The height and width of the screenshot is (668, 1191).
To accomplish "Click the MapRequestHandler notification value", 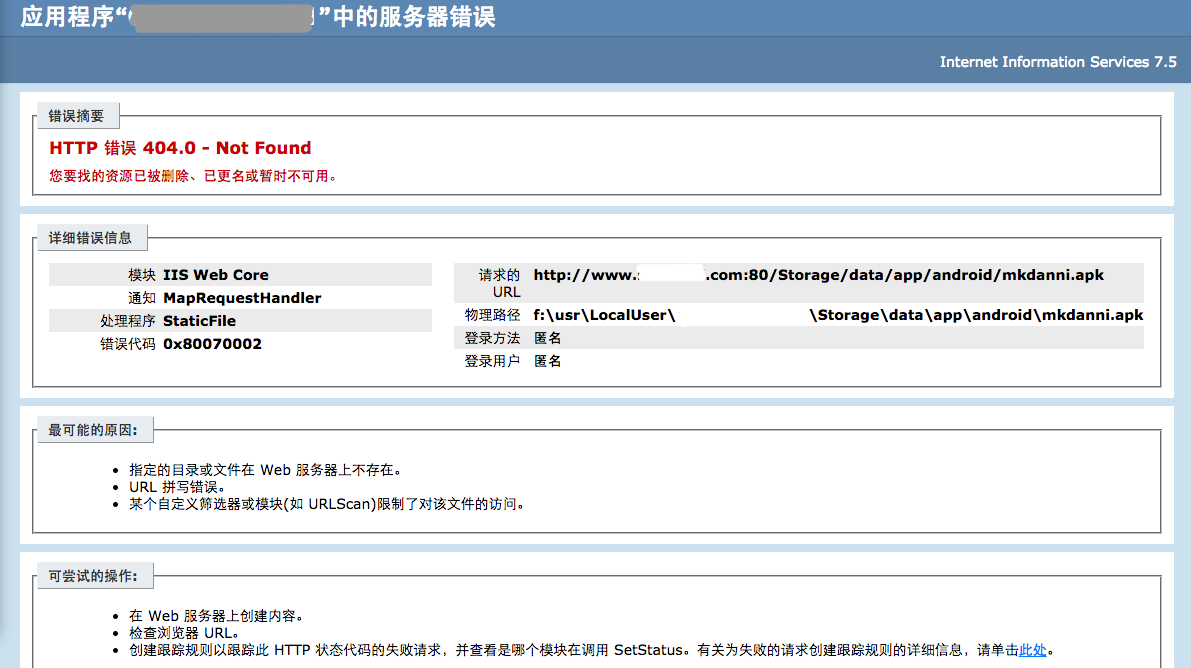I will point(242,298).
